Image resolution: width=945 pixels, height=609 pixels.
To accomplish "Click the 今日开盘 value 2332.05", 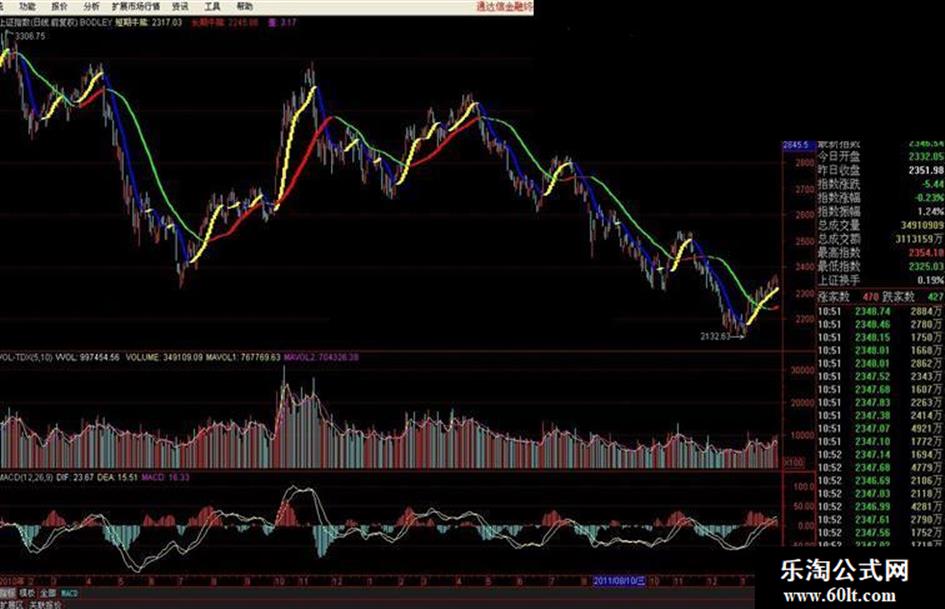I will (926, 157).
